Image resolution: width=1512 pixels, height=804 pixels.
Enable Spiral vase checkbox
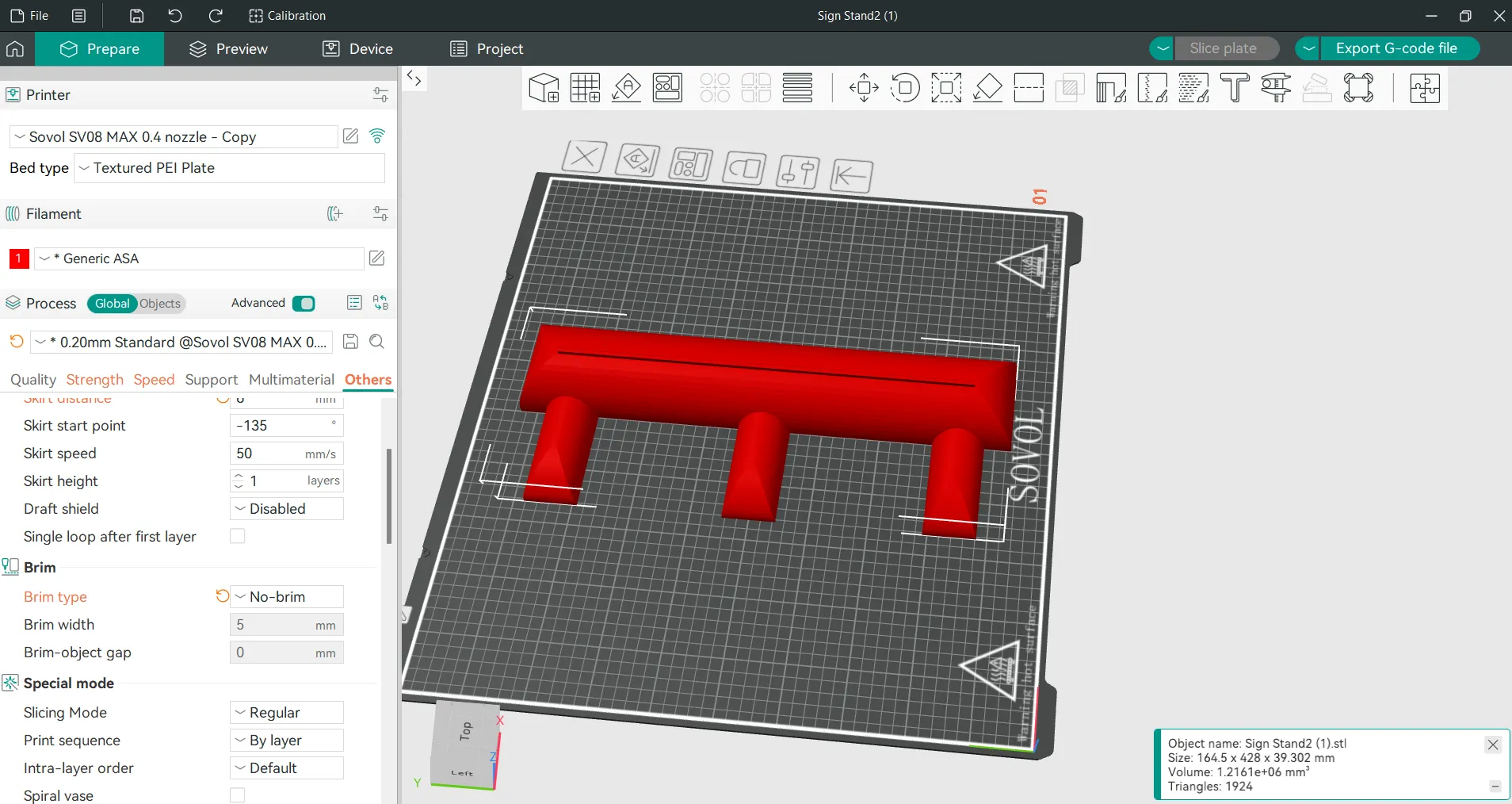click(237, 795)
